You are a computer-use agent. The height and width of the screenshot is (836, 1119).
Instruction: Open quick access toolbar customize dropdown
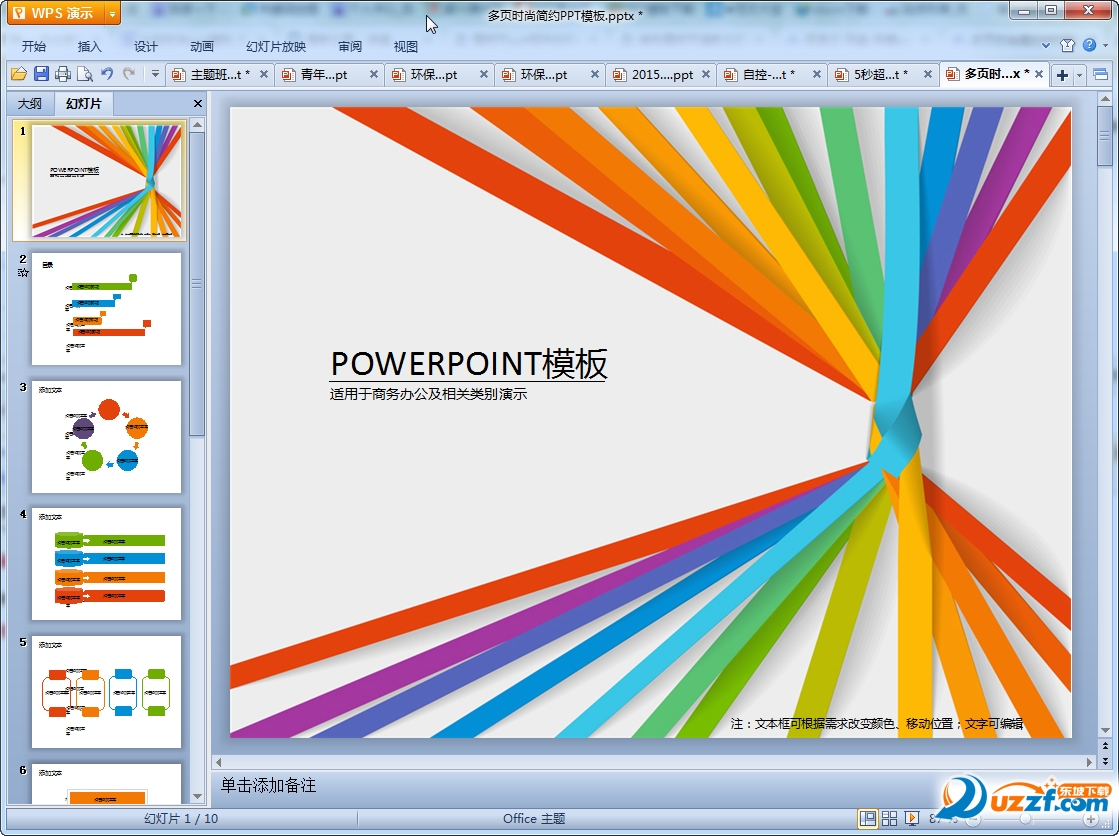pos(155,74)
